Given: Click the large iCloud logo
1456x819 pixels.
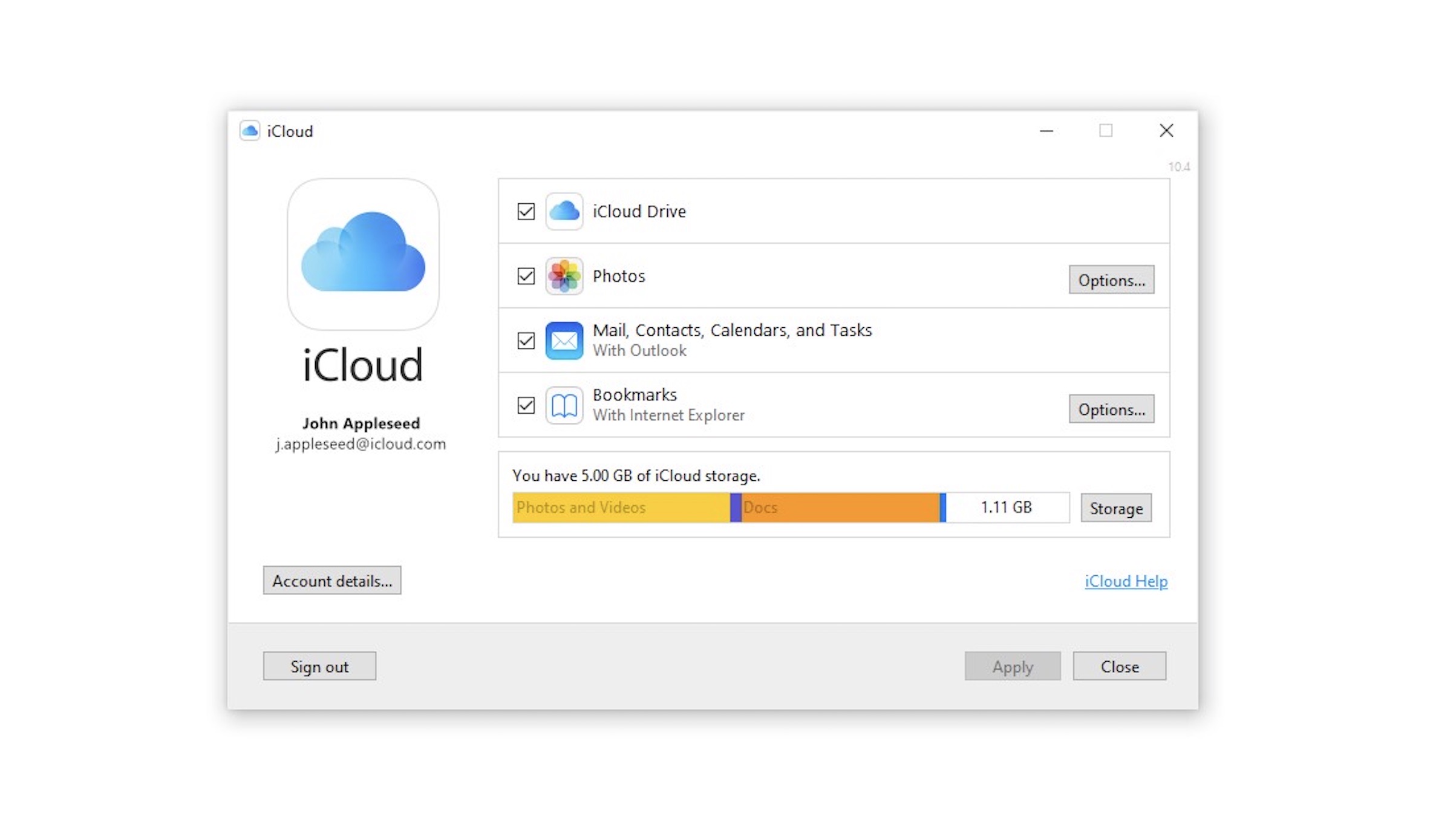Looking at the screenshot, I should [363, 253].
